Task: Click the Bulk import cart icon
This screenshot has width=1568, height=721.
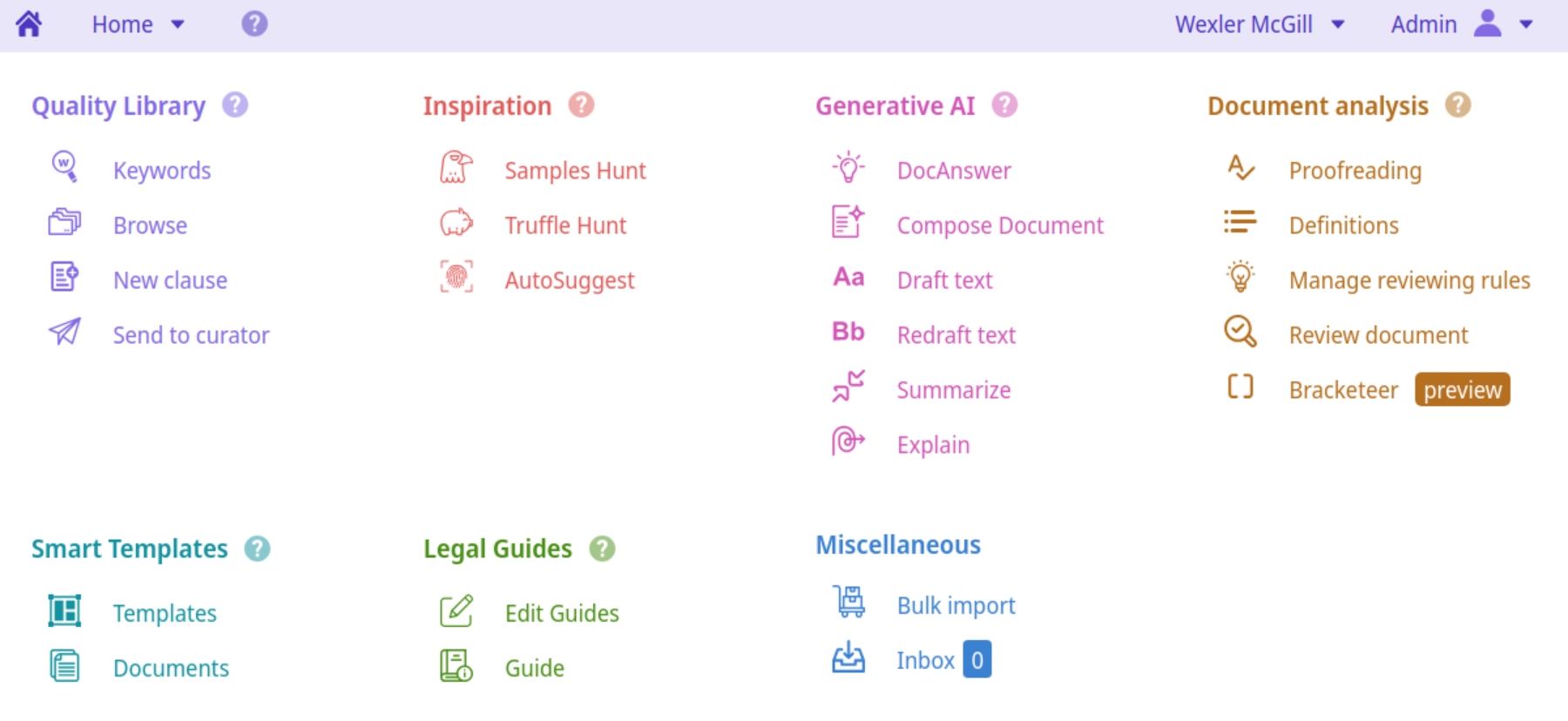Action: tap(848, 602)
